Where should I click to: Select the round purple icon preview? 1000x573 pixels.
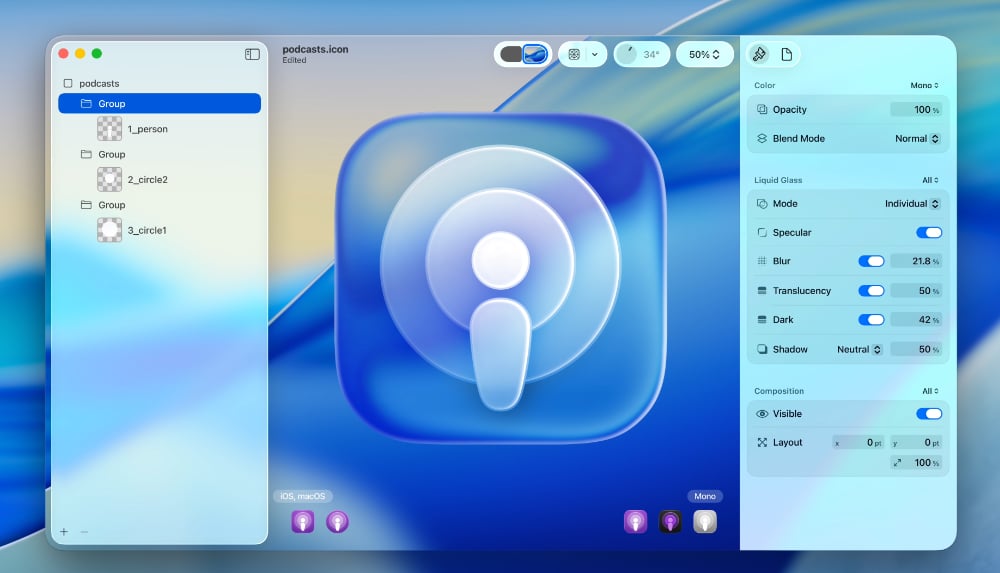[337, 522]
